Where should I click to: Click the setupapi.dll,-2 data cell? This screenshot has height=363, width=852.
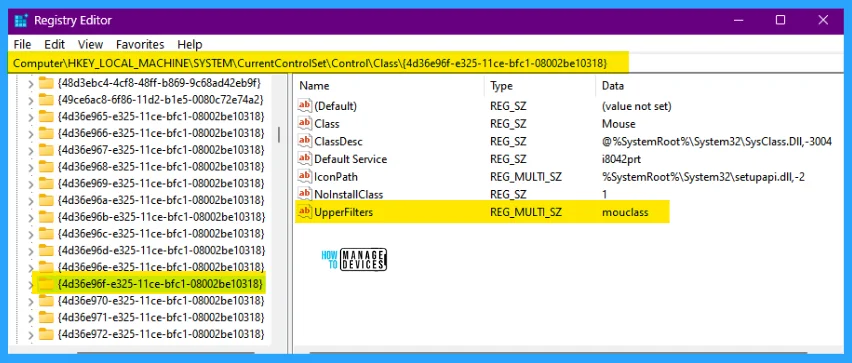[x=703, y=177]
